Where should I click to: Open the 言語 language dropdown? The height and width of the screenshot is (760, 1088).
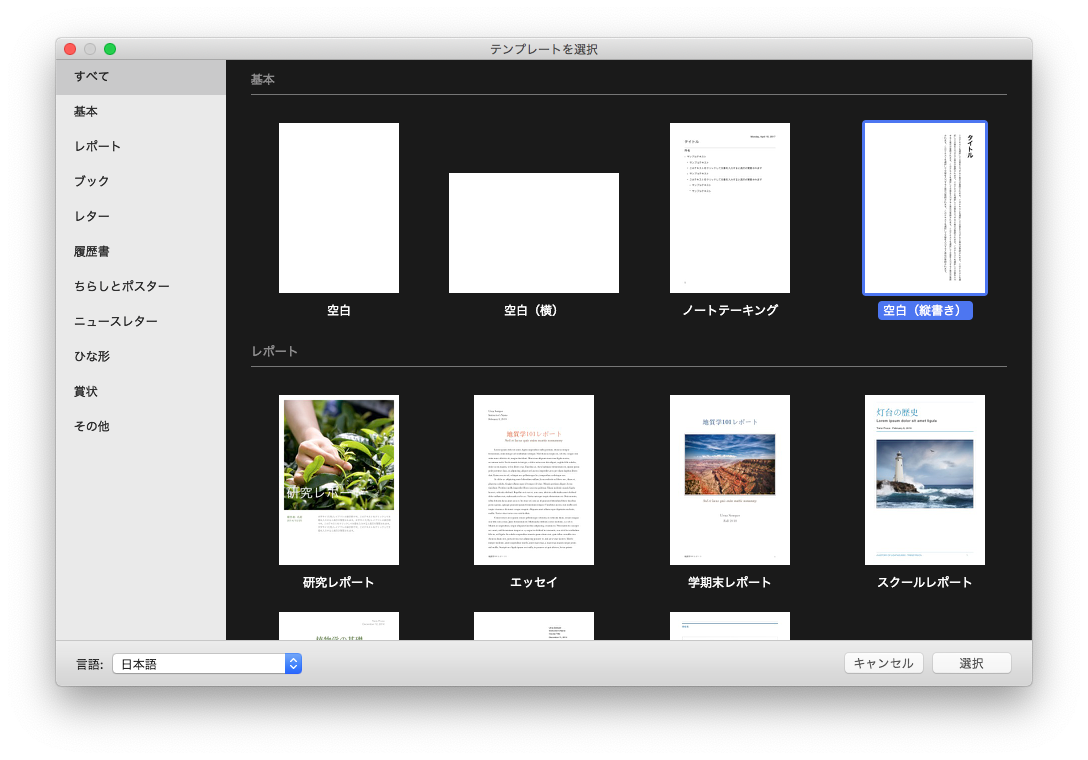coord(207,664)
